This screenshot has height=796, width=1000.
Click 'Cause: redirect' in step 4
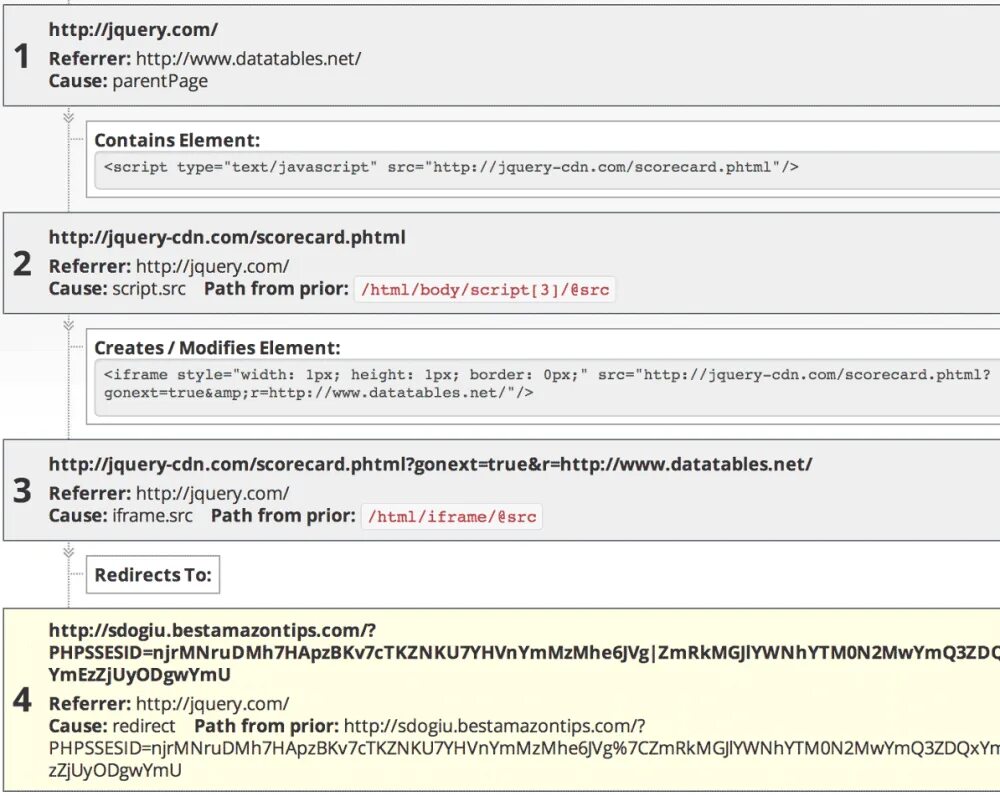[112, 726]
